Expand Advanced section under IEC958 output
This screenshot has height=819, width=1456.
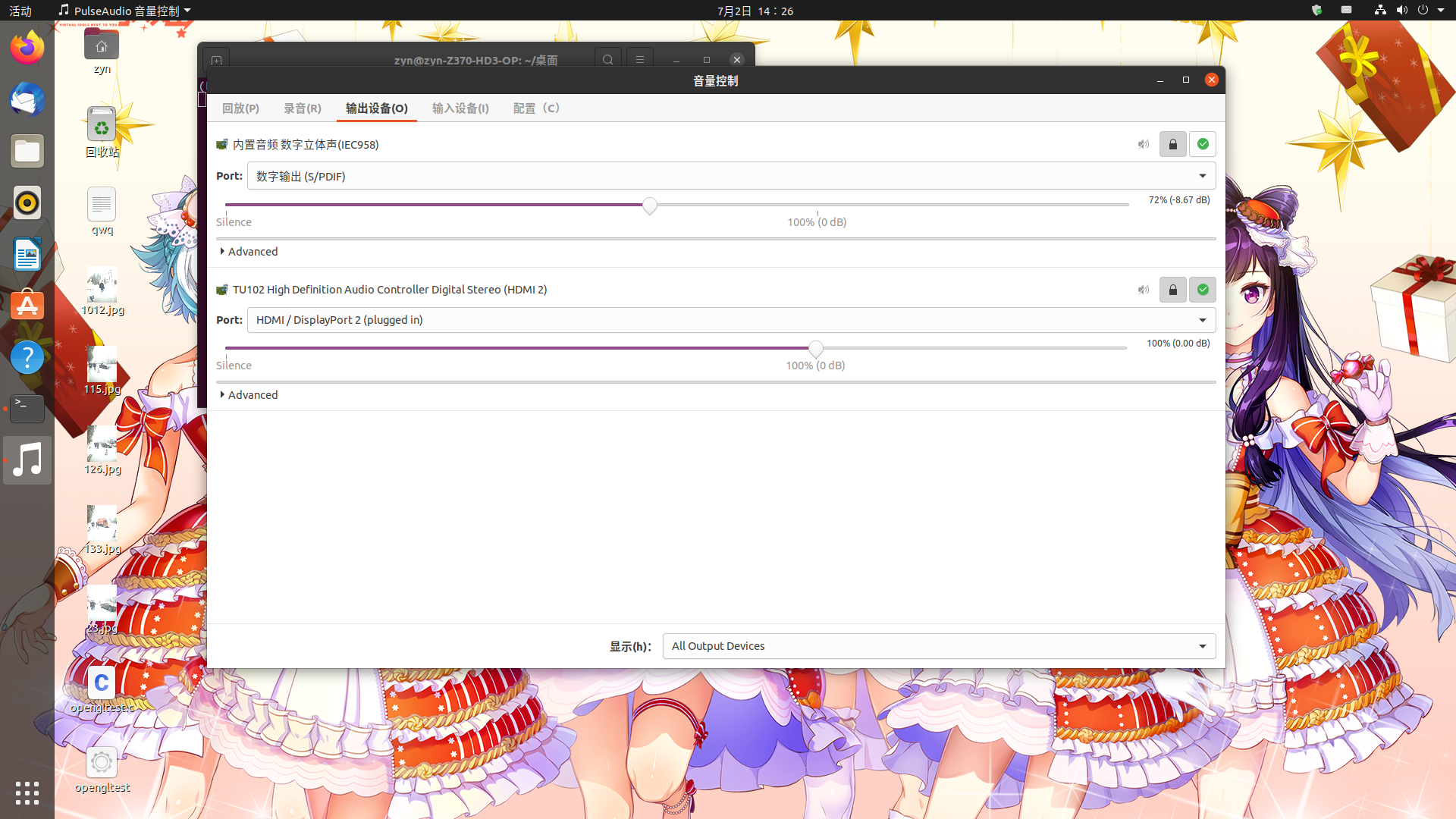[249, 252]
